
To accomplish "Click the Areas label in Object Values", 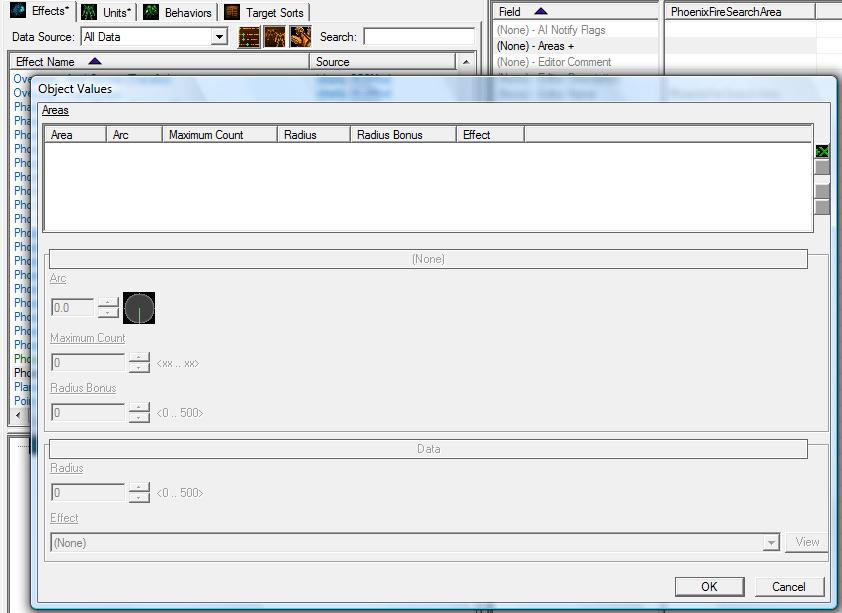I will (55, 110).
